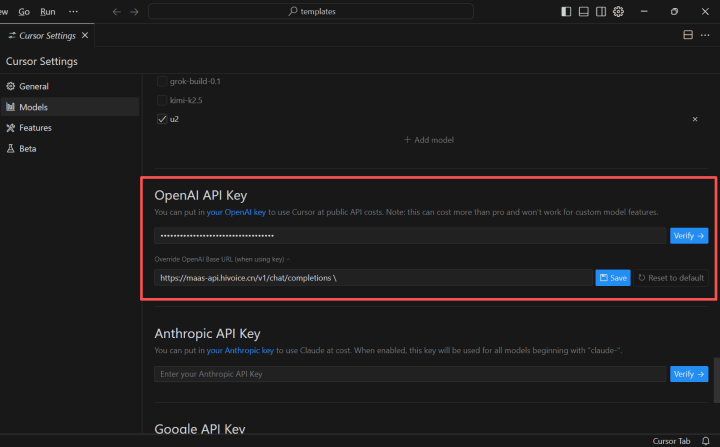The height and width of the screenshot is (447, 720).
Task: Open the 'your Anthropic key' link
Action: click(x=240, y=351)
